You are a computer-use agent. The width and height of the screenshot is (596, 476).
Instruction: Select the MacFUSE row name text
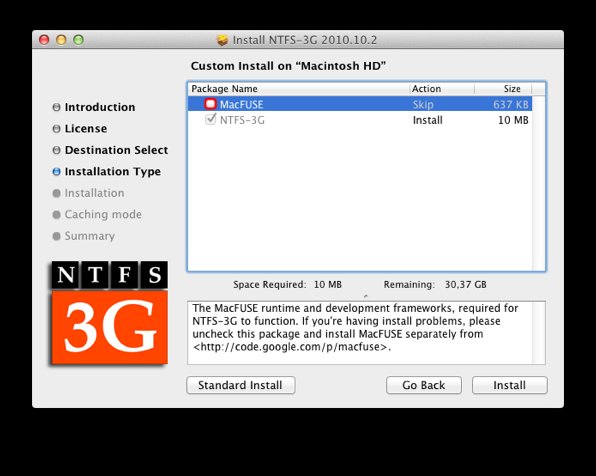(x=241, y=105)
